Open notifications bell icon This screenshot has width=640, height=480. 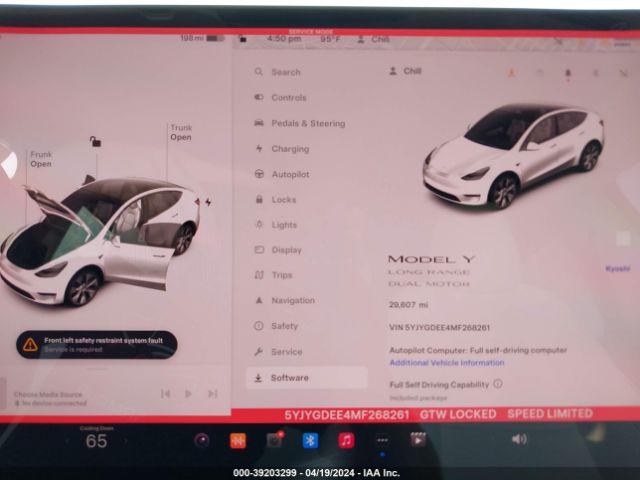click(567, 73)
